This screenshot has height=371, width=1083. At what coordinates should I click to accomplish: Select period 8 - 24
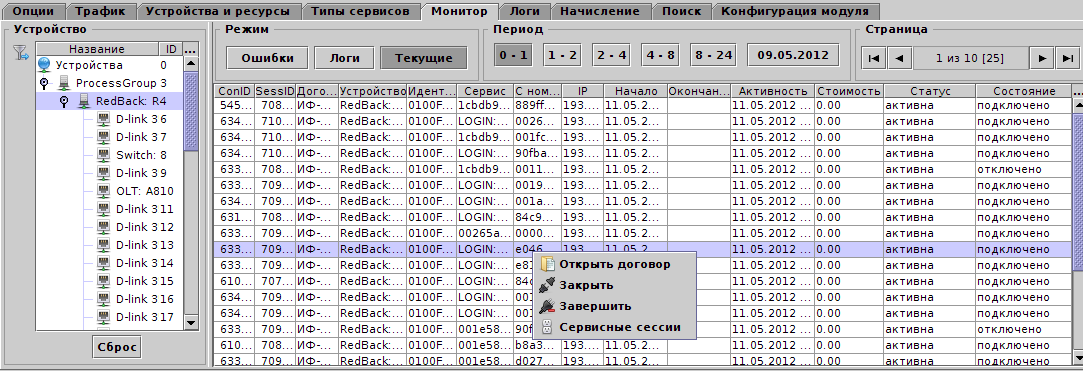coord(713,55)
